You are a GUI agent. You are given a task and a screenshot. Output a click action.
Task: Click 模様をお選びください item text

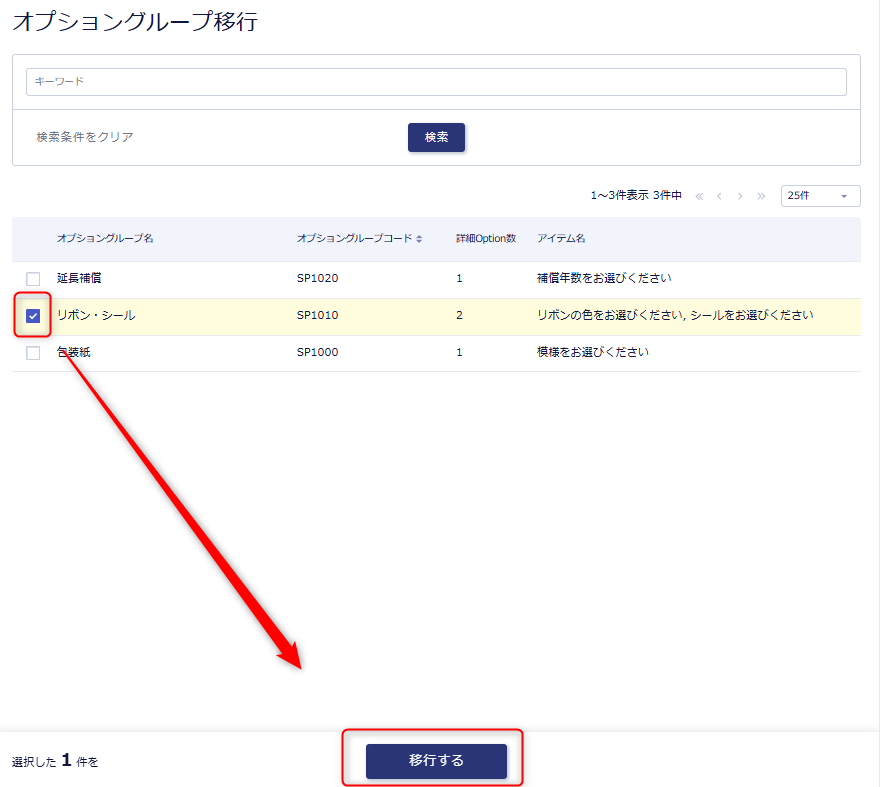[593, 353]
